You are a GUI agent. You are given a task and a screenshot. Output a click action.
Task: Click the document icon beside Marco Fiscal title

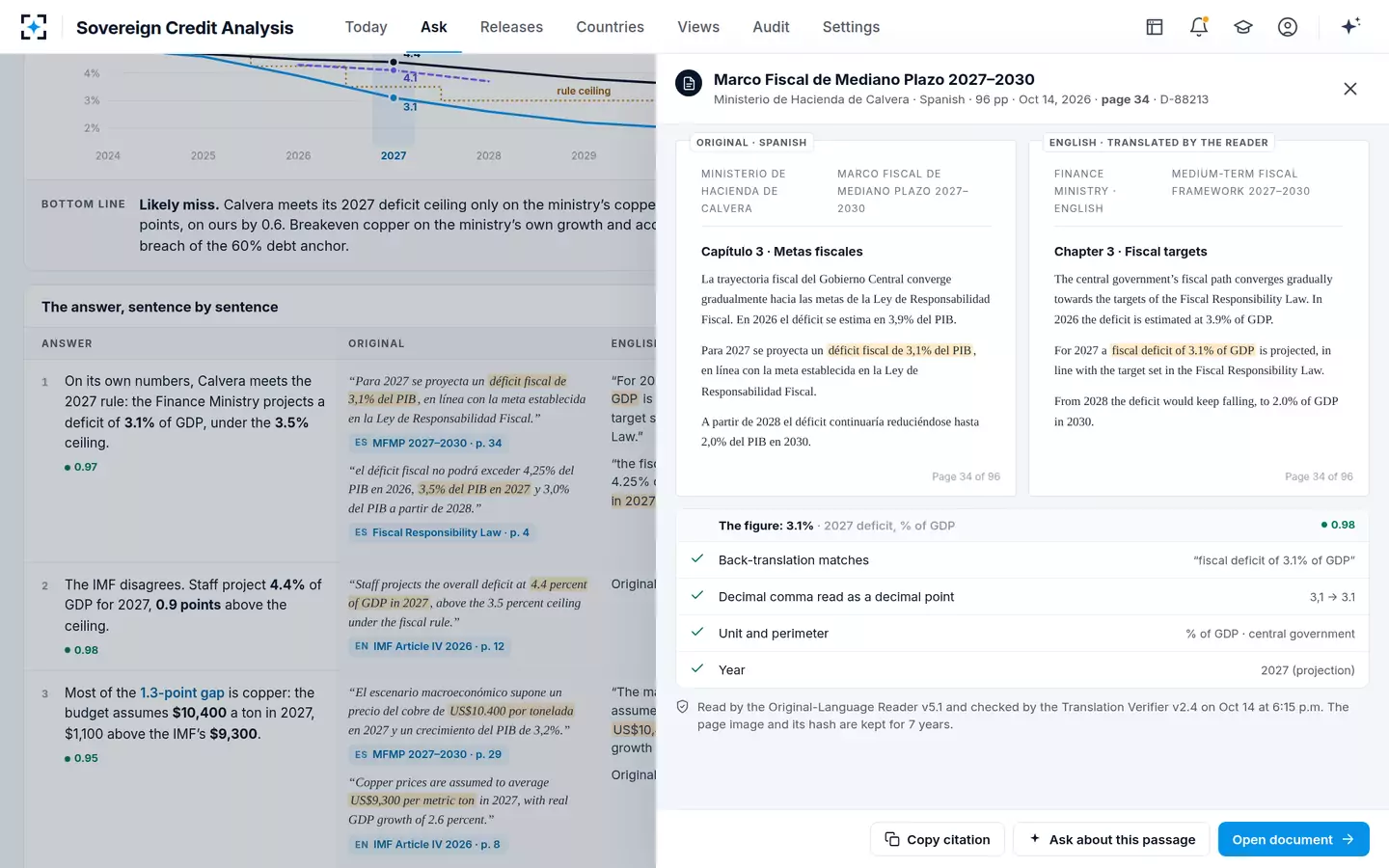[x=689, y=83]
